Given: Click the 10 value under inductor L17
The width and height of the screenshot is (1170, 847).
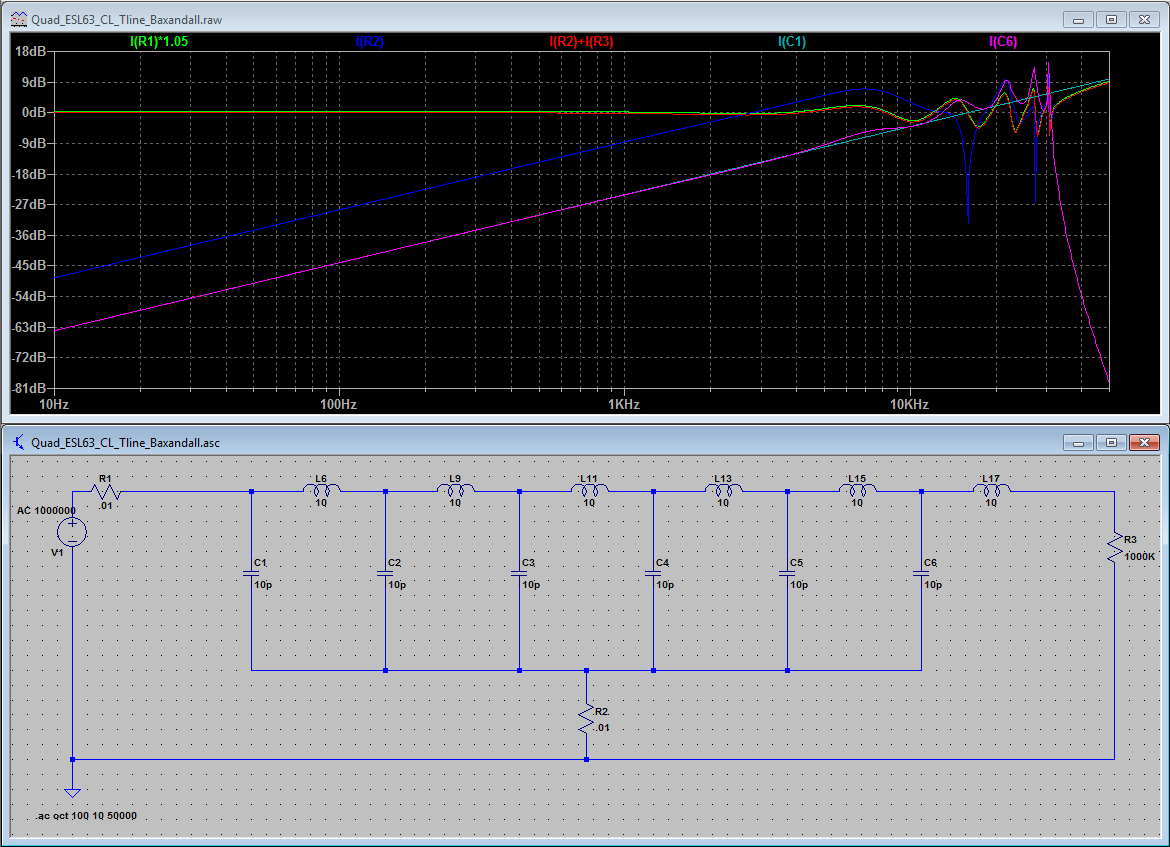Looking at the screenshot, I should coord(991,503).
